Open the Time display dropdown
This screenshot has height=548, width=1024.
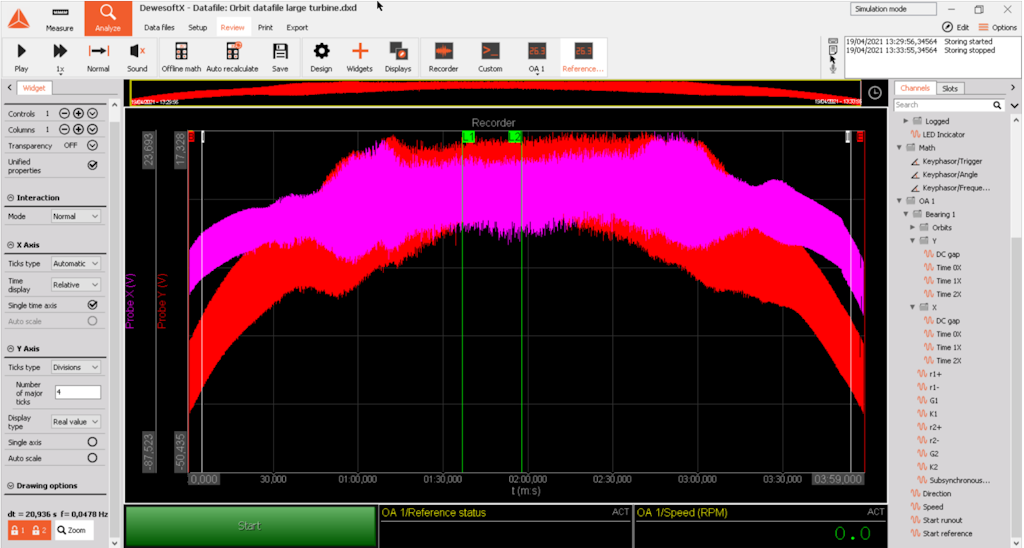click(x=76, y=285)
